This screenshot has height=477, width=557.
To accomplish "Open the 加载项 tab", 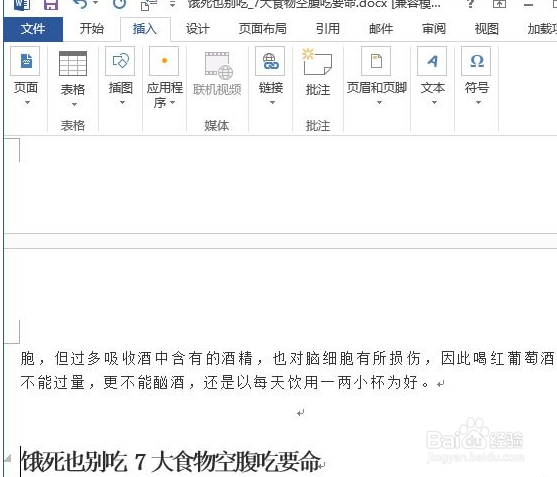I will 542,29.
